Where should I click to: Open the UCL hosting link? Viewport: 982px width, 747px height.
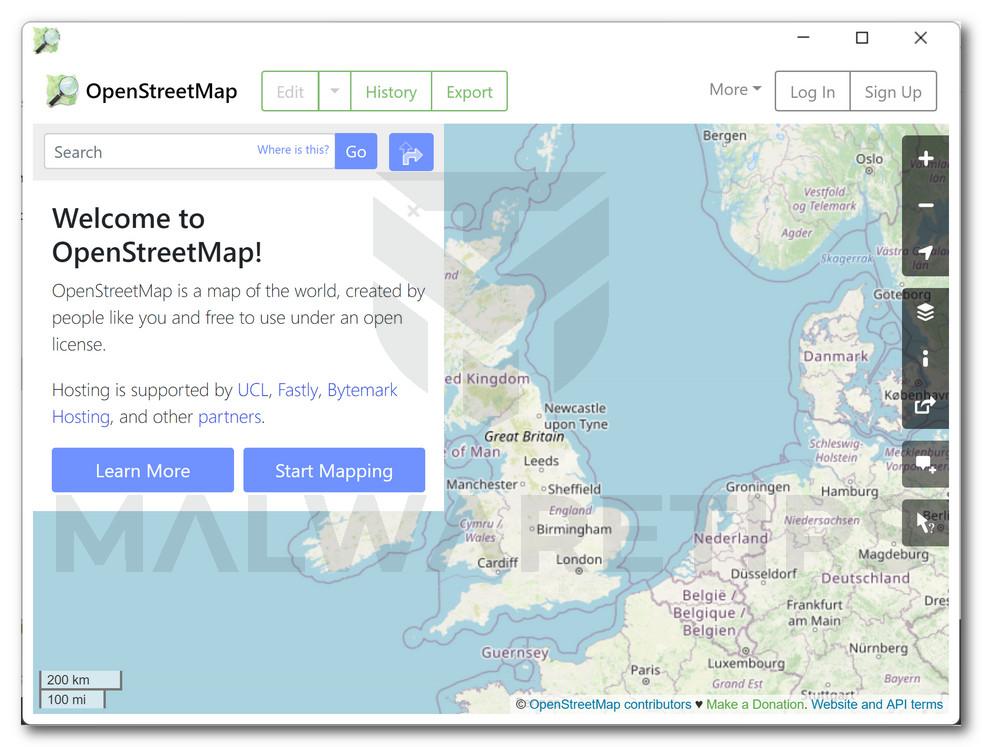click(x=252, y=390)
